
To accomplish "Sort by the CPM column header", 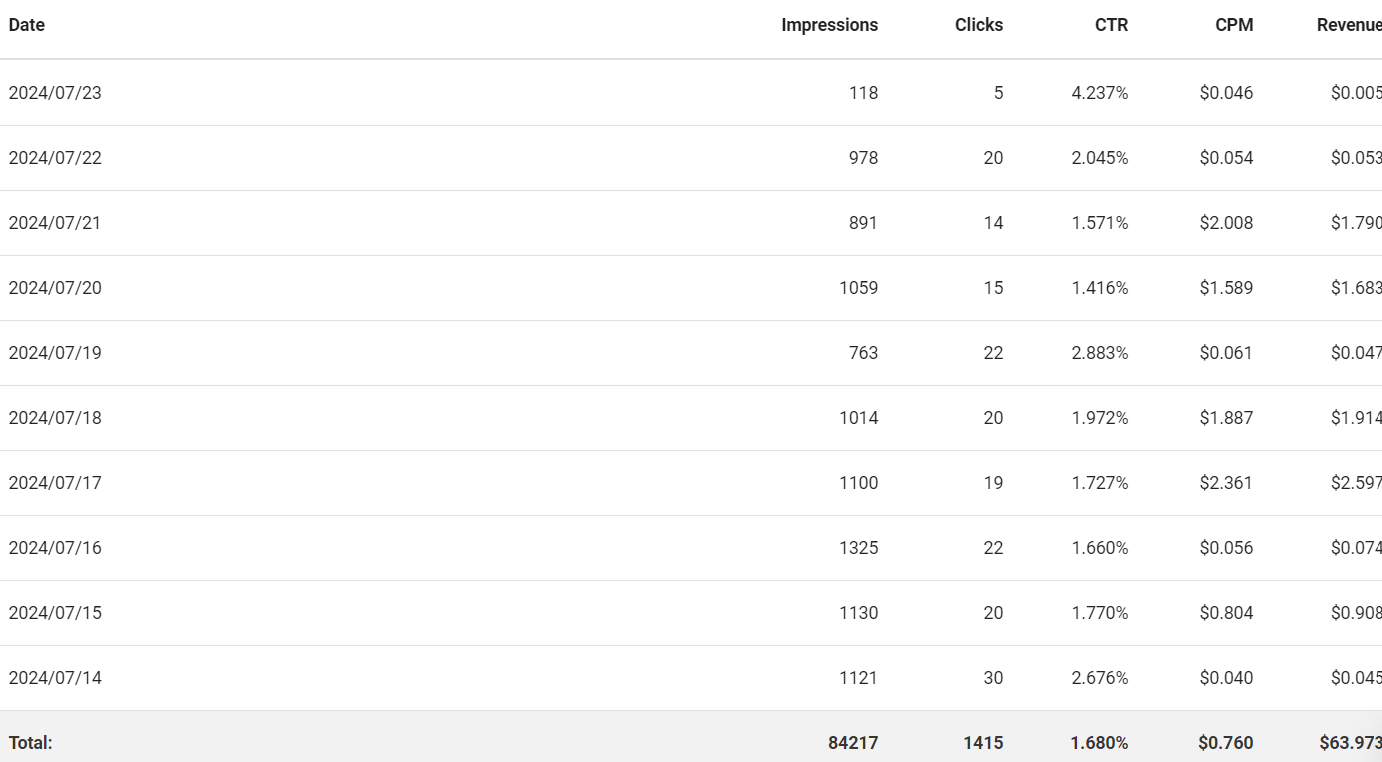I will pyautogui.click(x=1234, y=25).
